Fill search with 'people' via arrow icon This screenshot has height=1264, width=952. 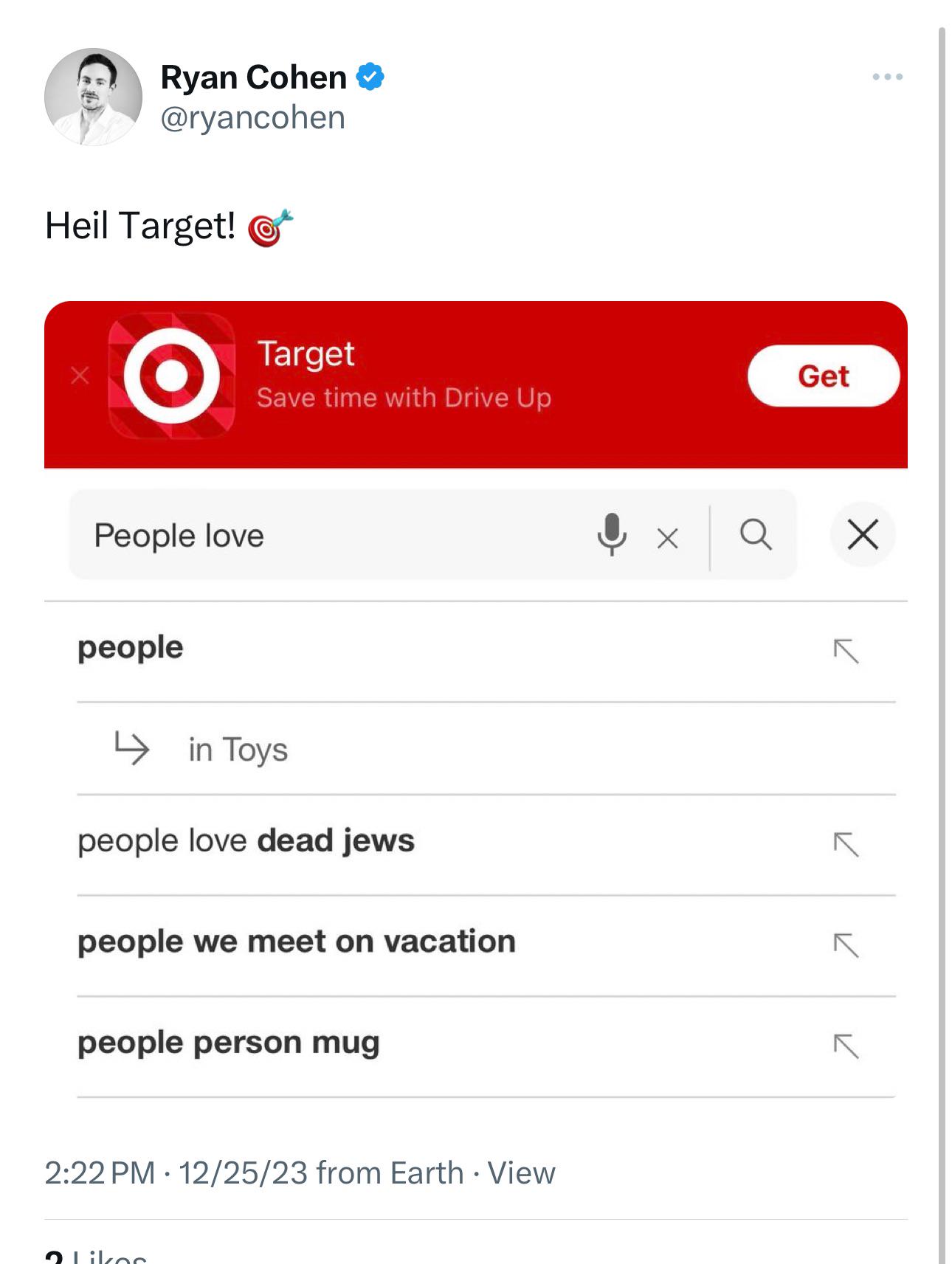click(x=846, y=651)
